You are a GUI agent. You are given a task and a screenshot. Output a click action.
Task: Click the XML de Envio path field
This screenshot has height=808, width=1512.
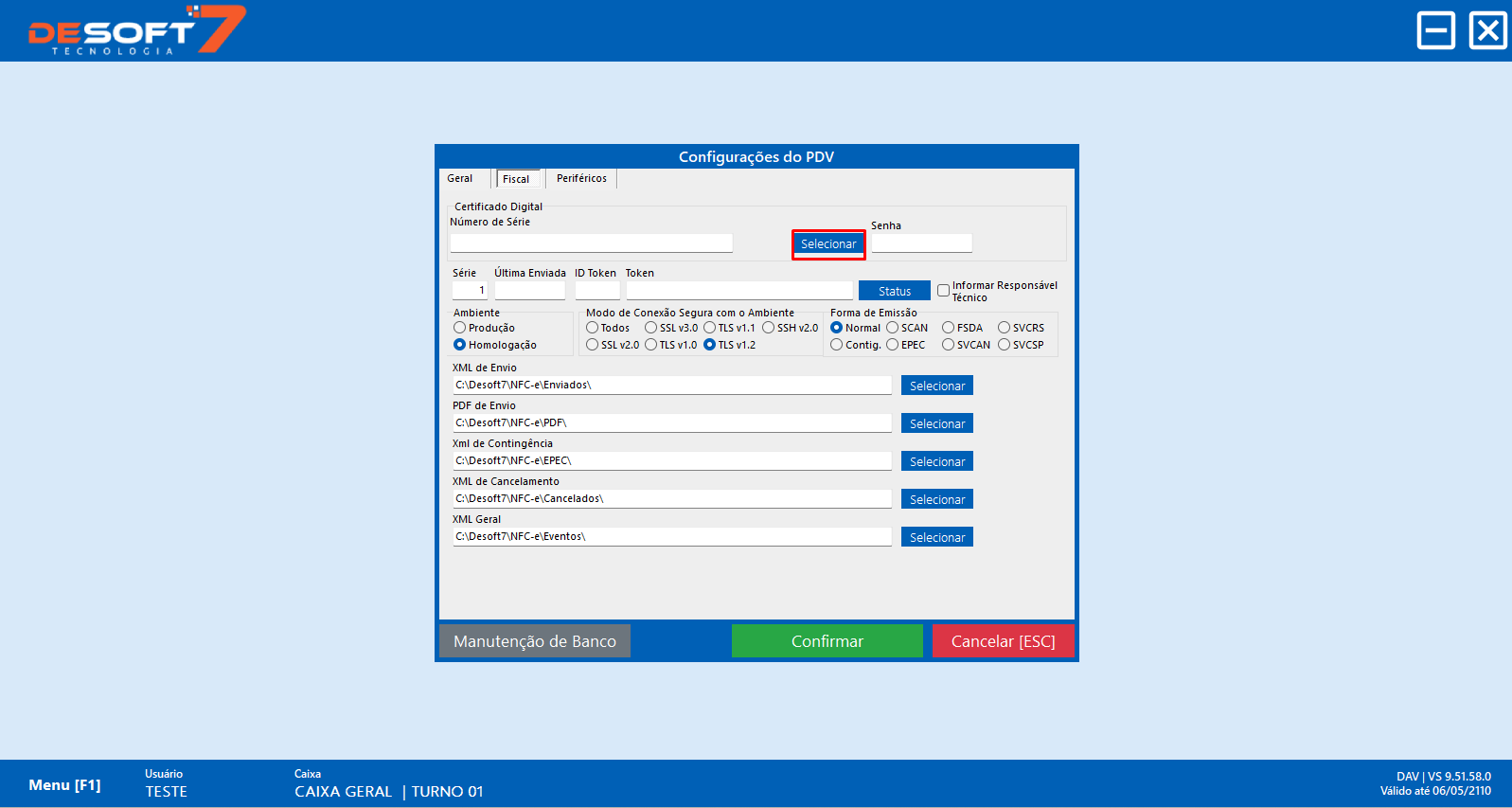pyautogui.click(x=672, y=385)
